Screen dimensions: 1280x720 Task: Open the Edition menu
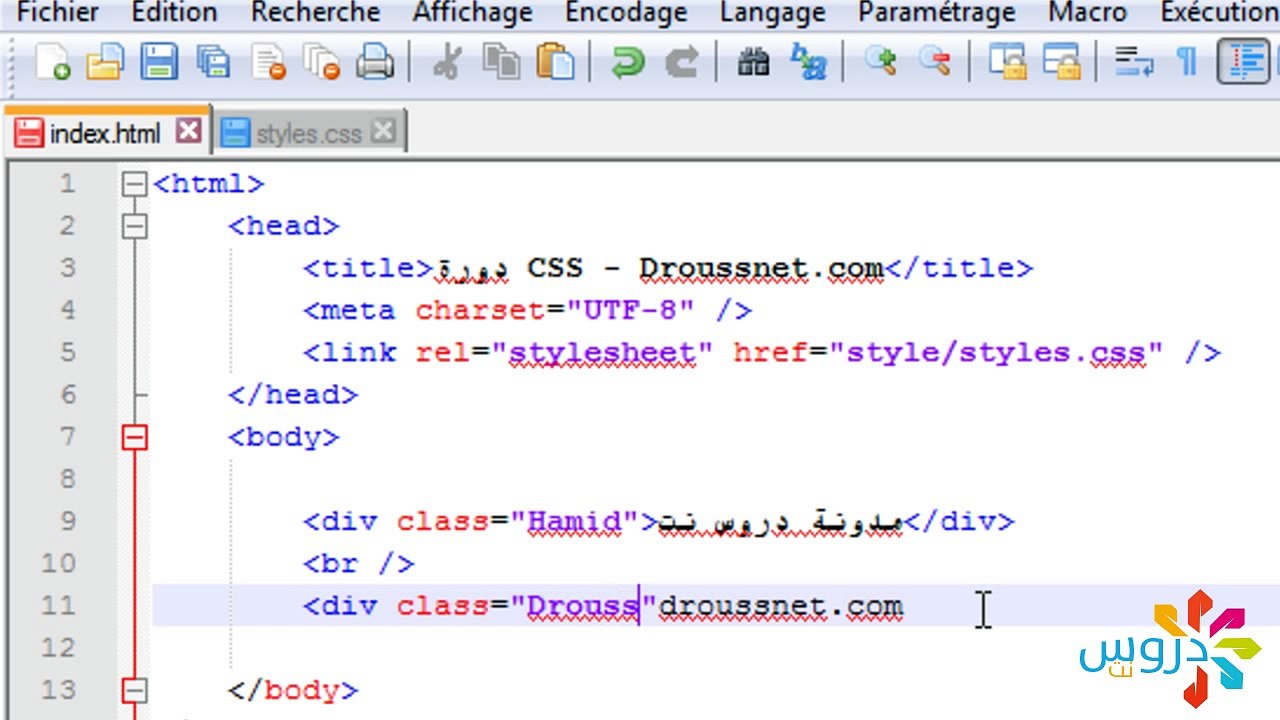[176, 13]
